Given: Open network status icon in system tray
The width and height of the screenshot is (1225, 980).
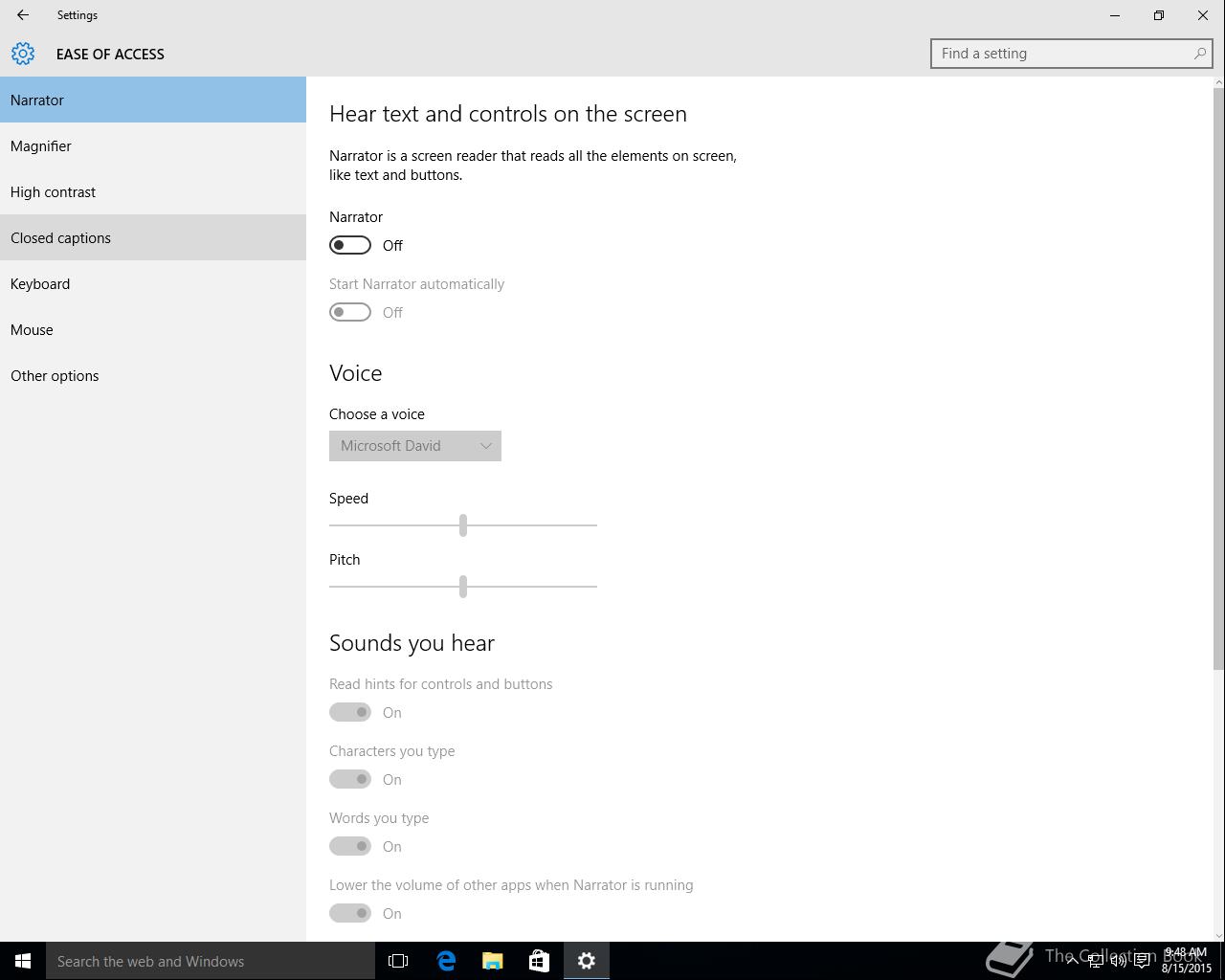Looking at the screenshot, I should point(1095,961).
